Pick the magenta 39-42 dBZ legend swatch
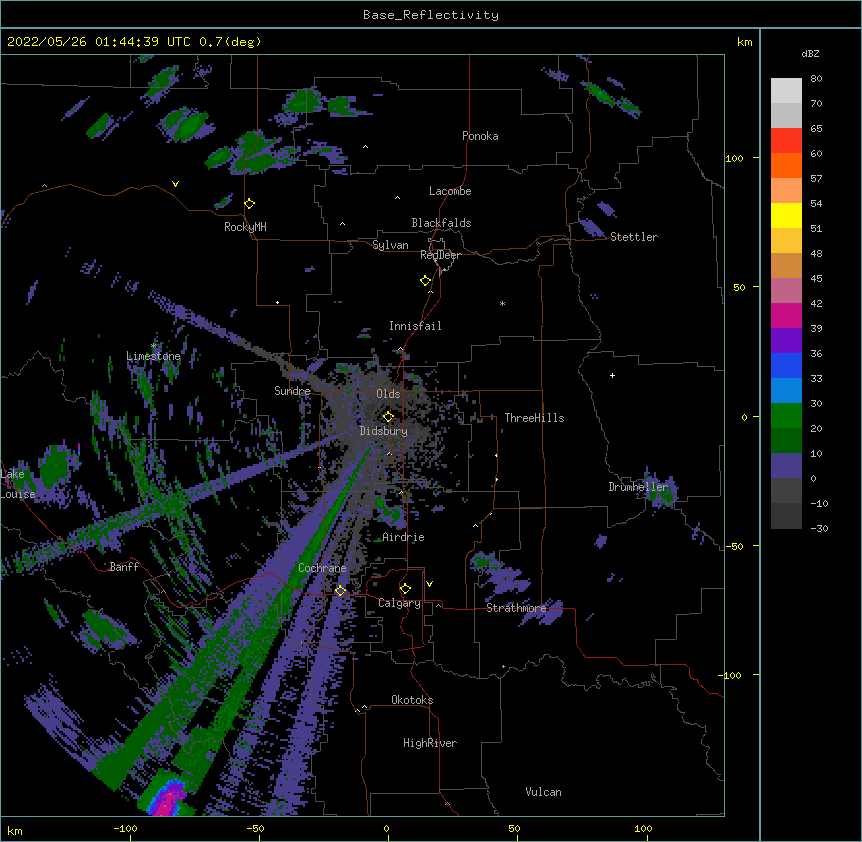This screenshot has width=862, height=842. coord(786,315)
